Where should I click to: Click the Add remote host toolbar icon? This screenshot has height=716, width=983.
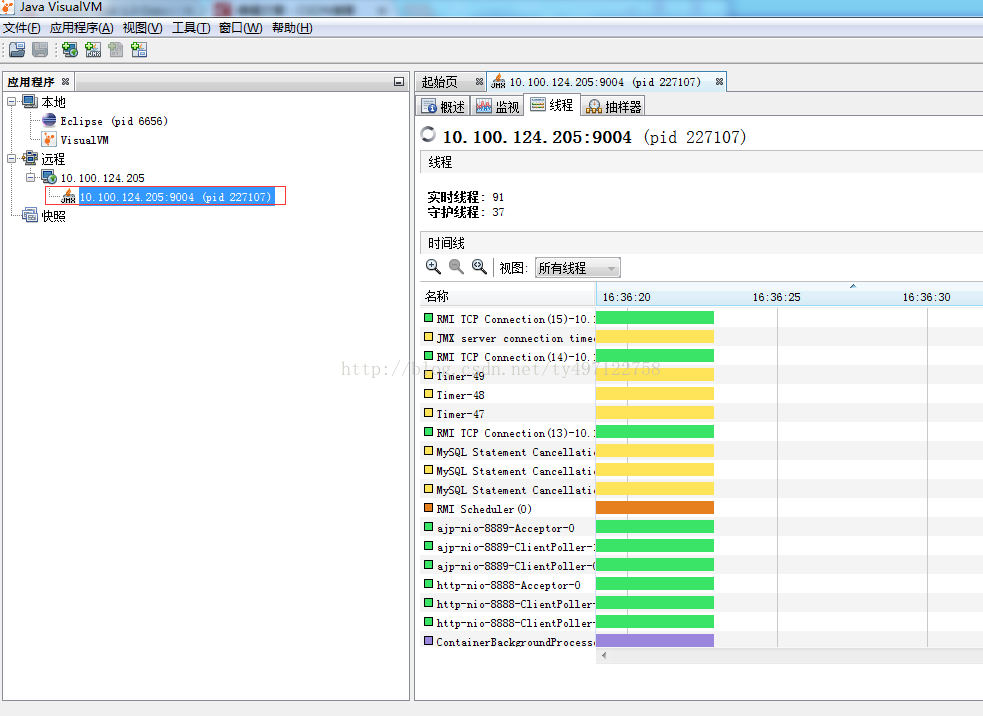(70, 50)
